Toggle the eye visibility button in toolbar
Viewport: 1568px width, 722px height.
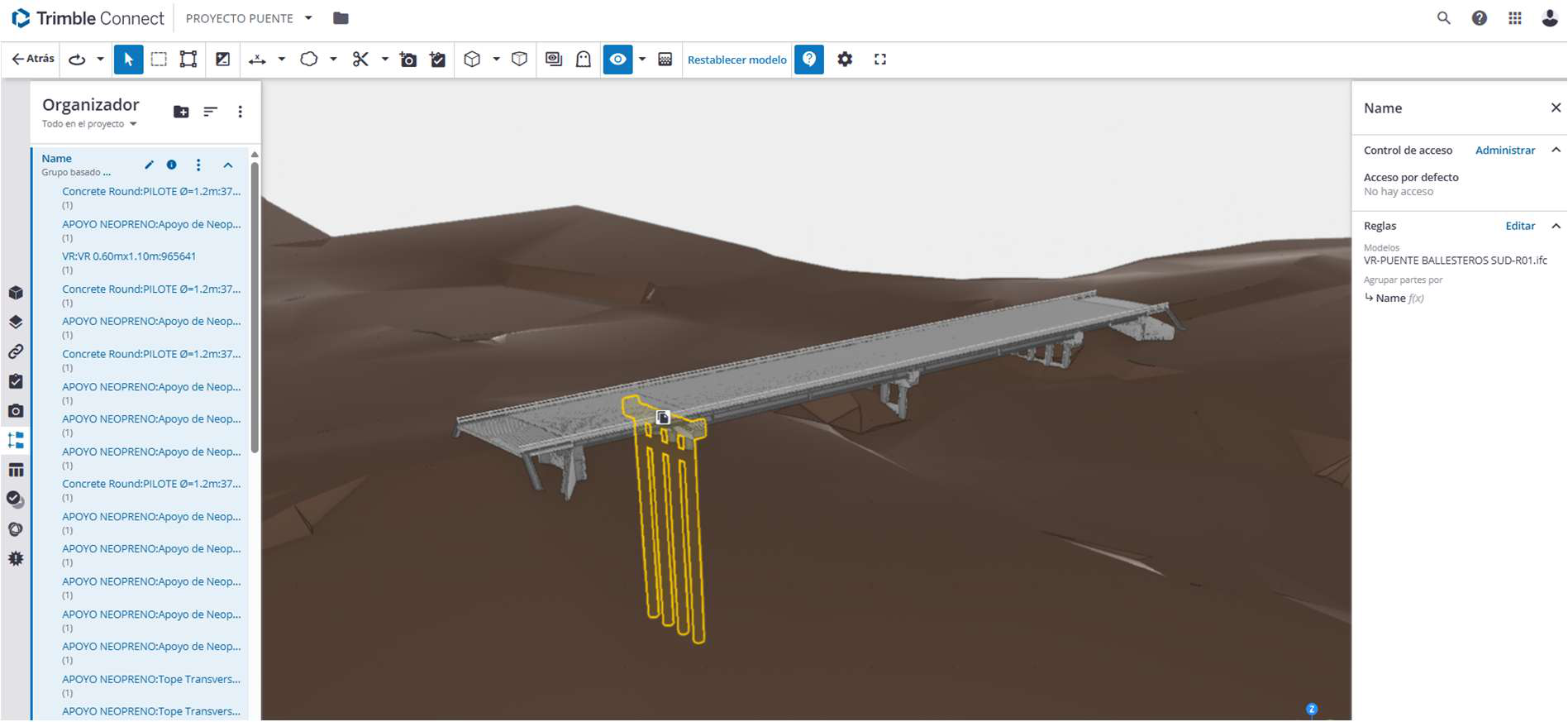(617, 60)
